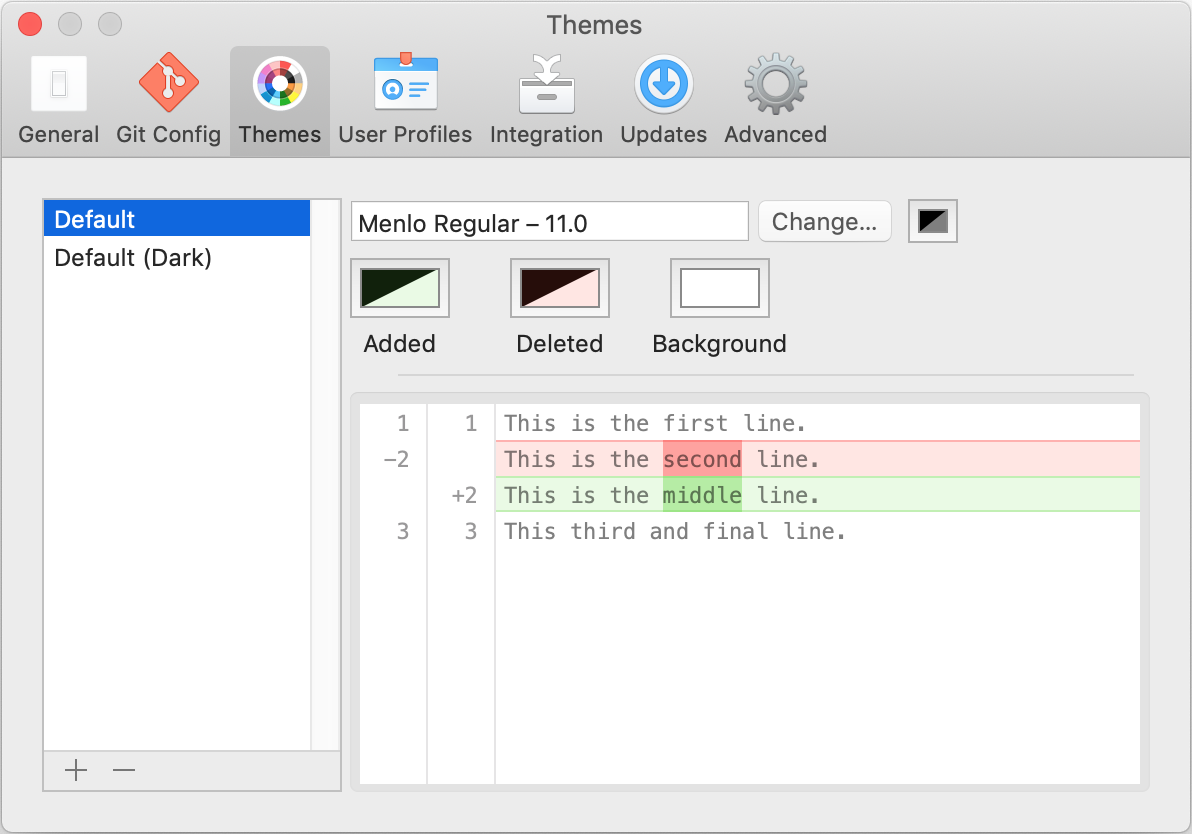
Task: Select the Default (Dark) theme
Action: point(176,258)
